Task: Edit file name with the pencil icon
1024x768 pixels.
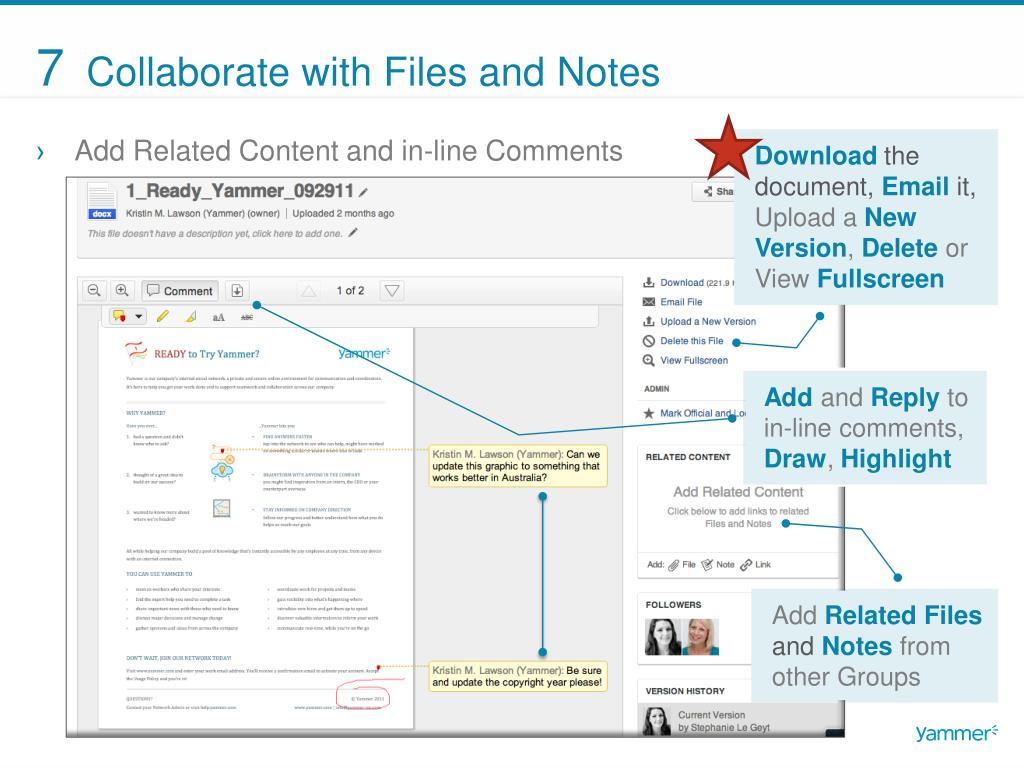Action: (363, 192)
